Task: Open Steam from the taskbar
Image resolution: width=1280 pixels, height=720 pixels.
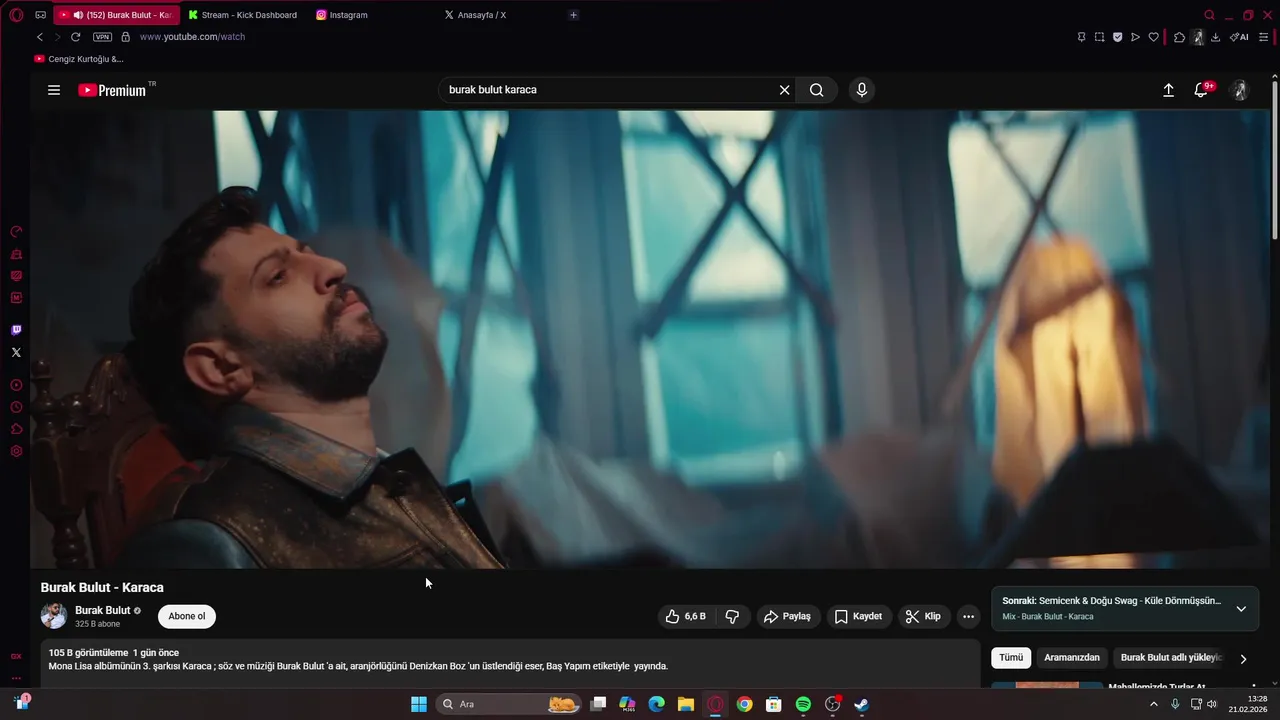Action: [x=862, y=704]
